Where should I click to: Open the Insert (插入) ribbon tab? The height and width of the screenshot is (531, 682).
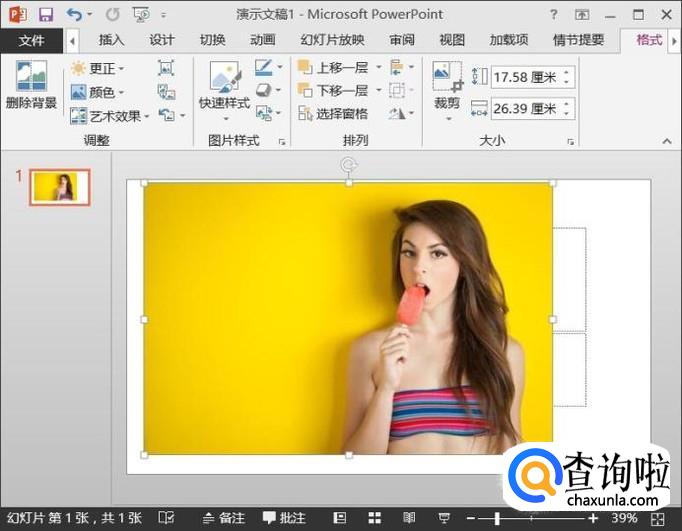[x=111, y=40]
